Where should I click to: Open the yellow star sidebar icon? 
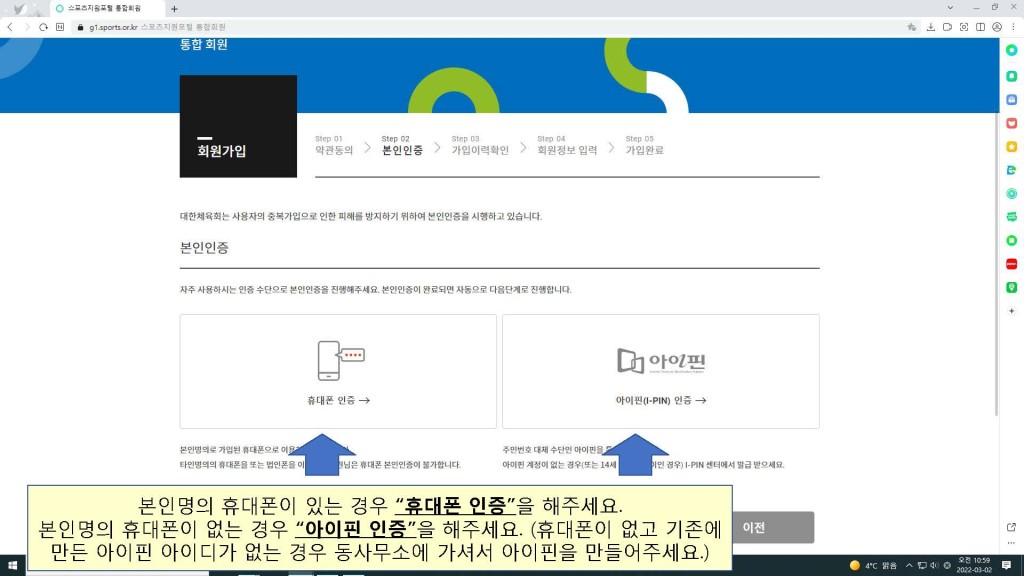pos(1011,146)
